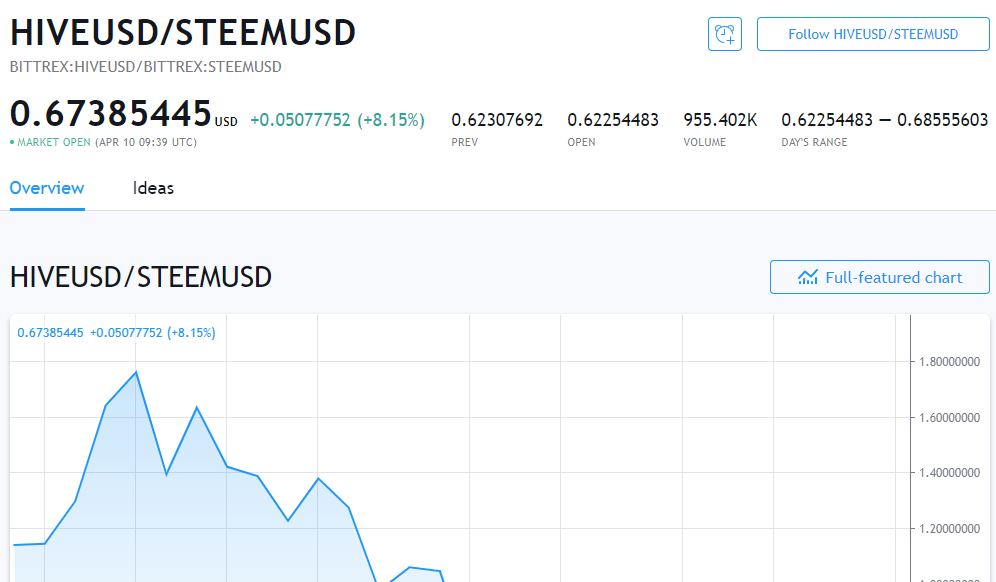
Task: Click the open price value 0.62254483
Action: (x=613, y=120)
